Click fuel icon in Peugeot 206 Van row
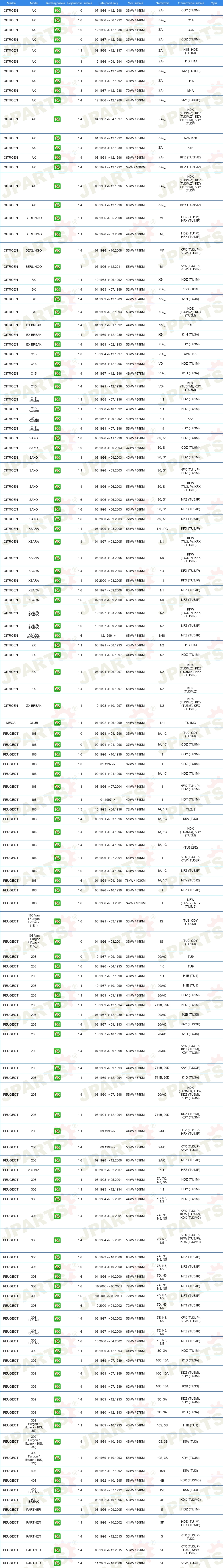This screenshot has width=223, height=1568. click(x=57, y=1170)
